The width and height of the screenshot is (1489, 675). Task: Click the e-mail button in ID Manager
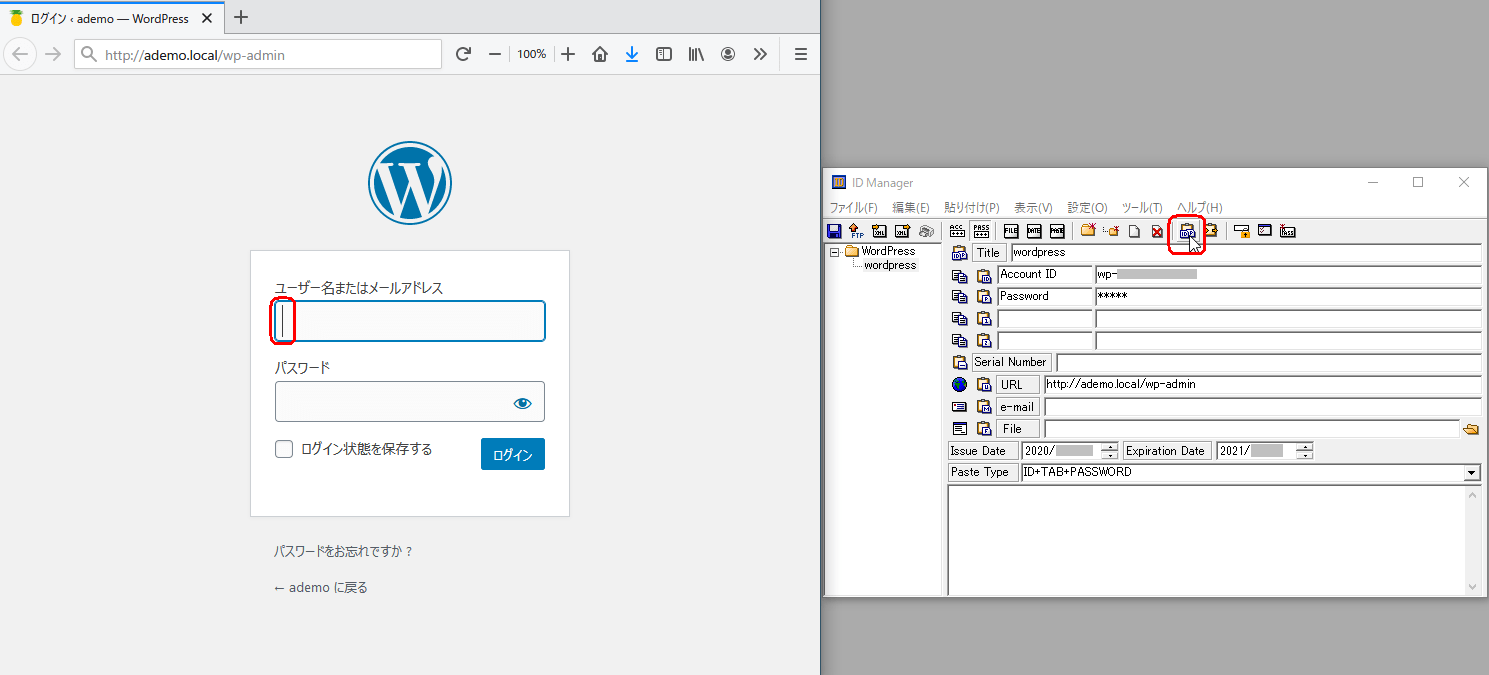(1018, 407)
